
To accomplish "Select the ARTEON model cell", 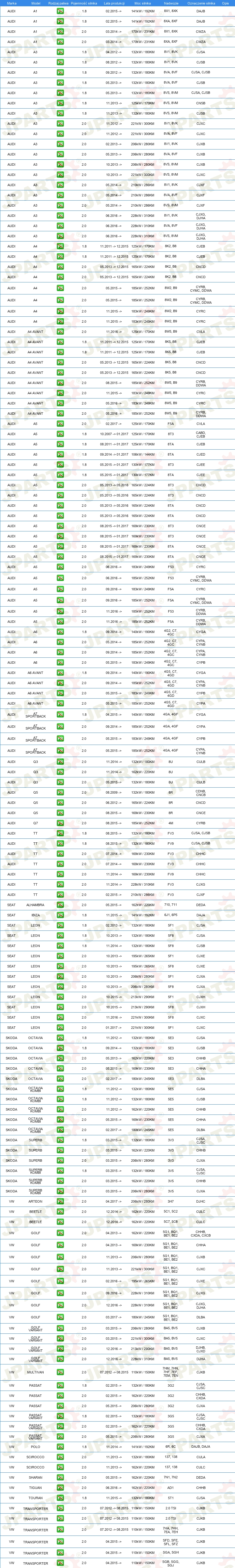I will point(35,1202).
